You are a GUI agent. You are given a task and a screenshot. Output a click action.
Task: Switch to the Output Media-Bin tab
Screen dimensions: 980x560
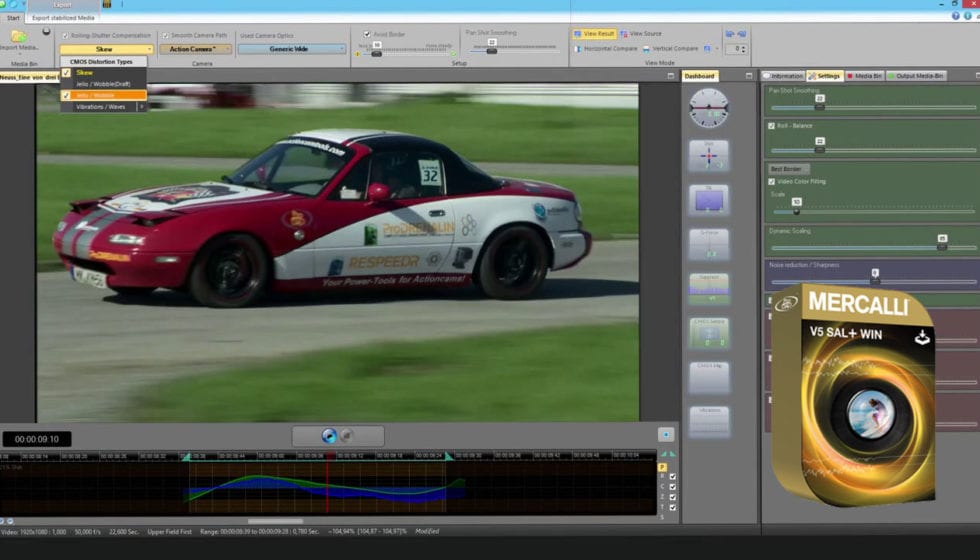pyautogui.click(x=917, y=76)
